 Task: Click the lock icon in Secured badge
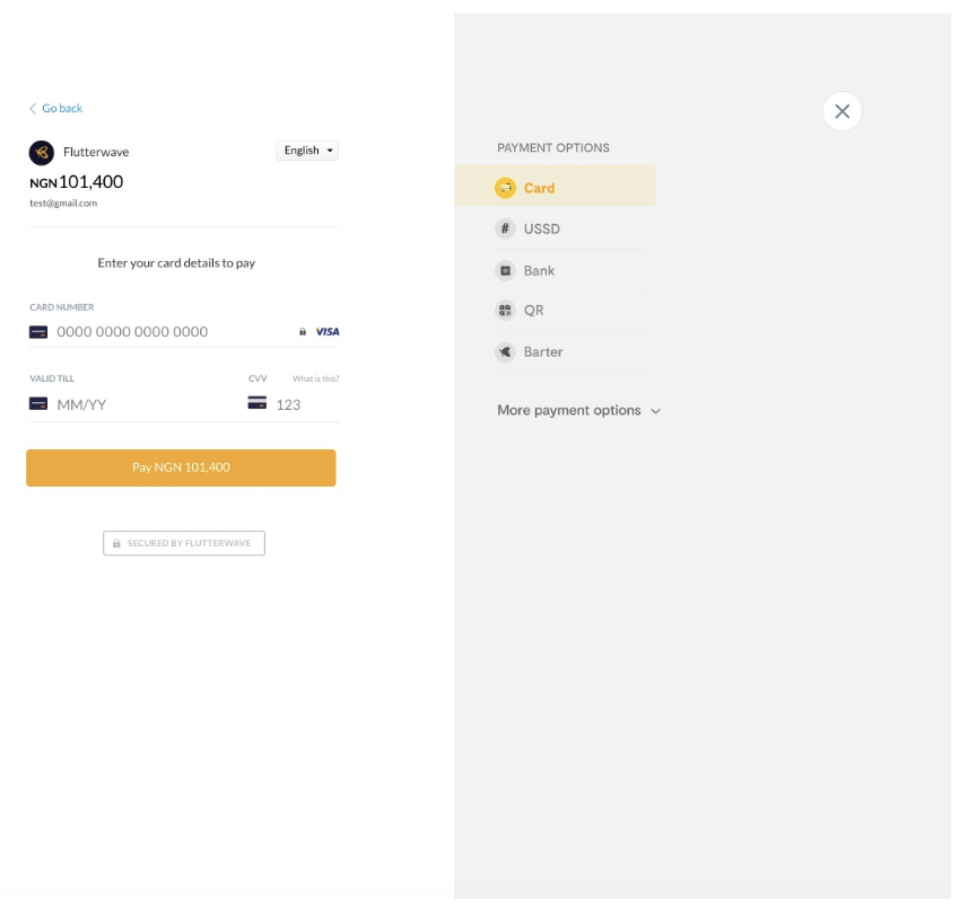pyautogui.click(x=117, y=544)
